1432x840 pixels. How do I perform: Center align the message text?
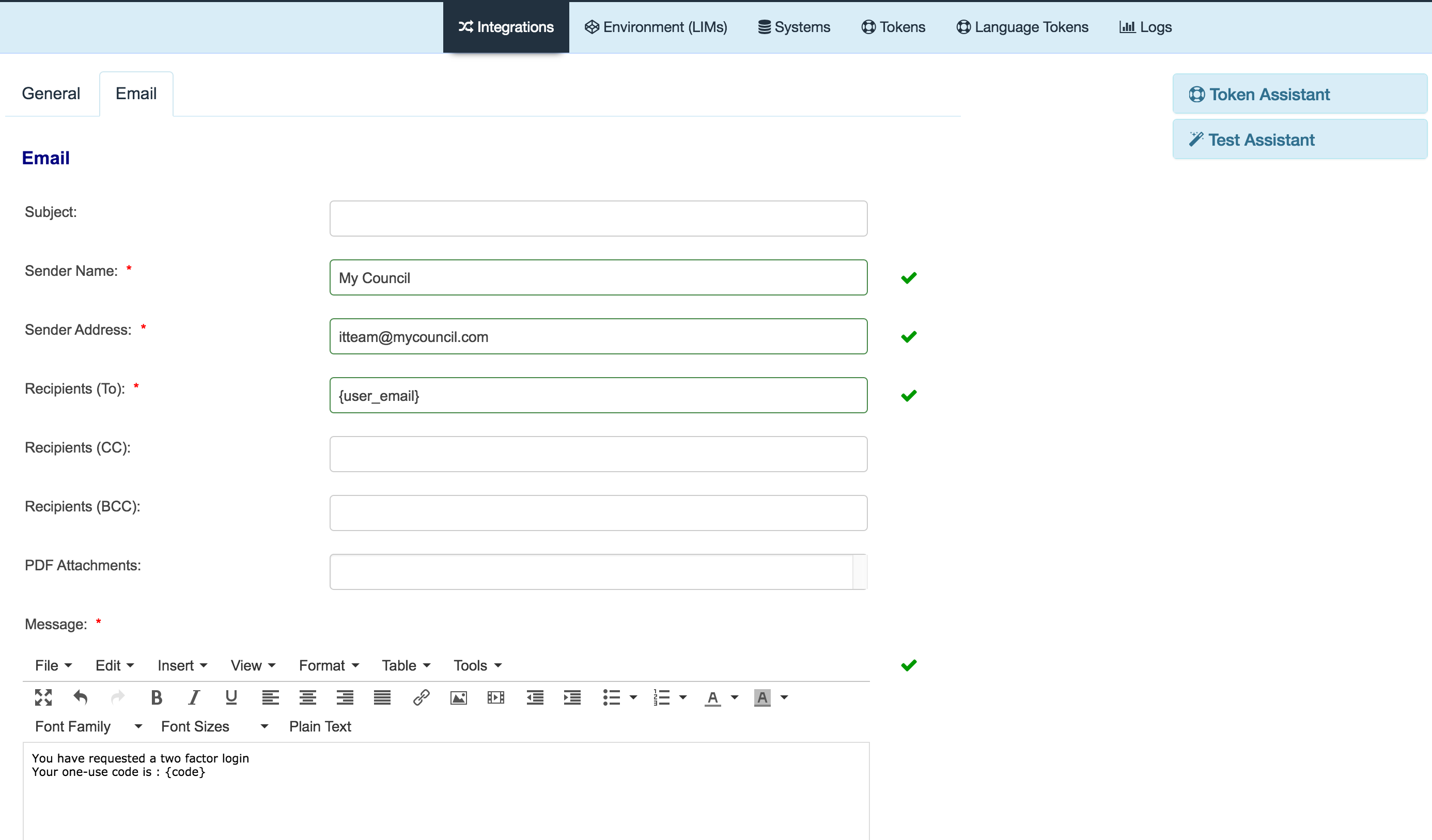(x=307, y=697)
